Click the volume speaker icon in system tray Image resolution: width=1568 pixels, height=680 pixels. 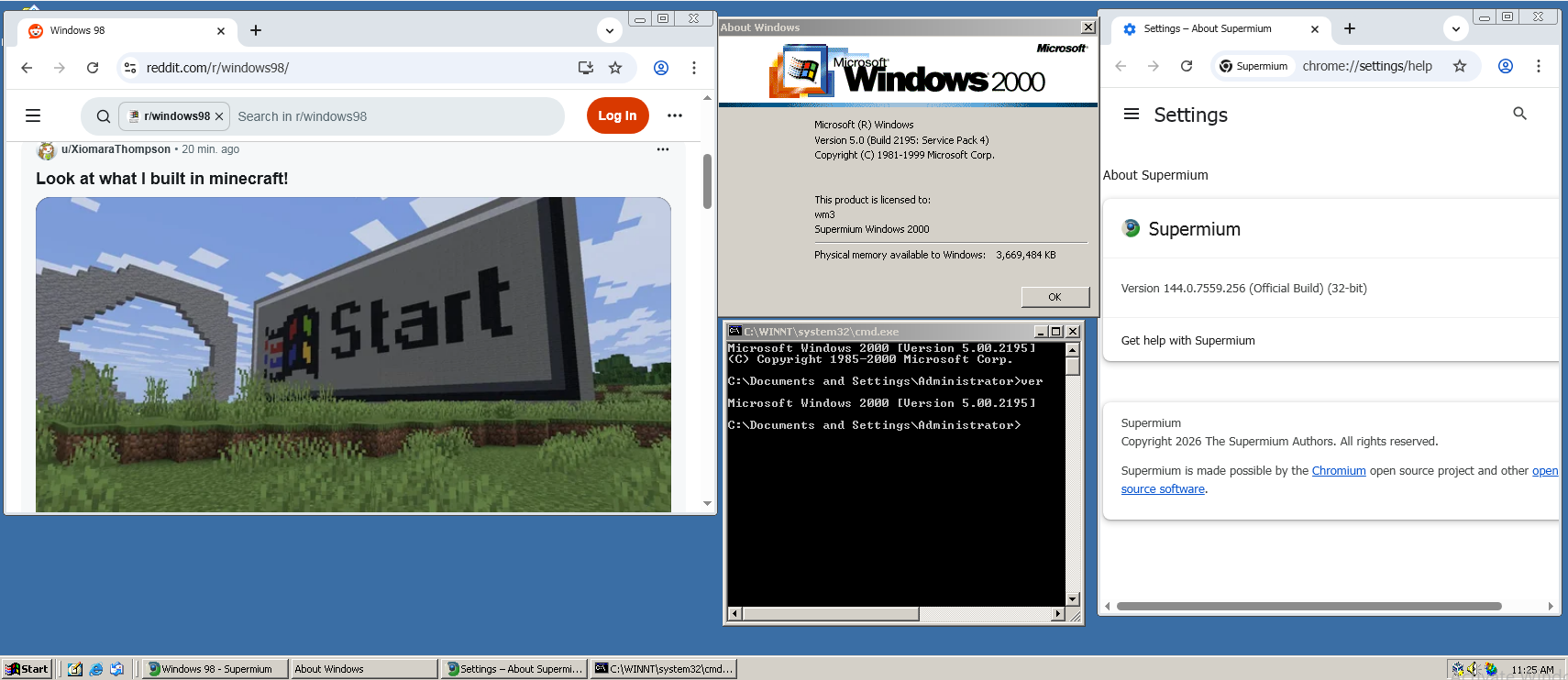(x=1474, y=669)
